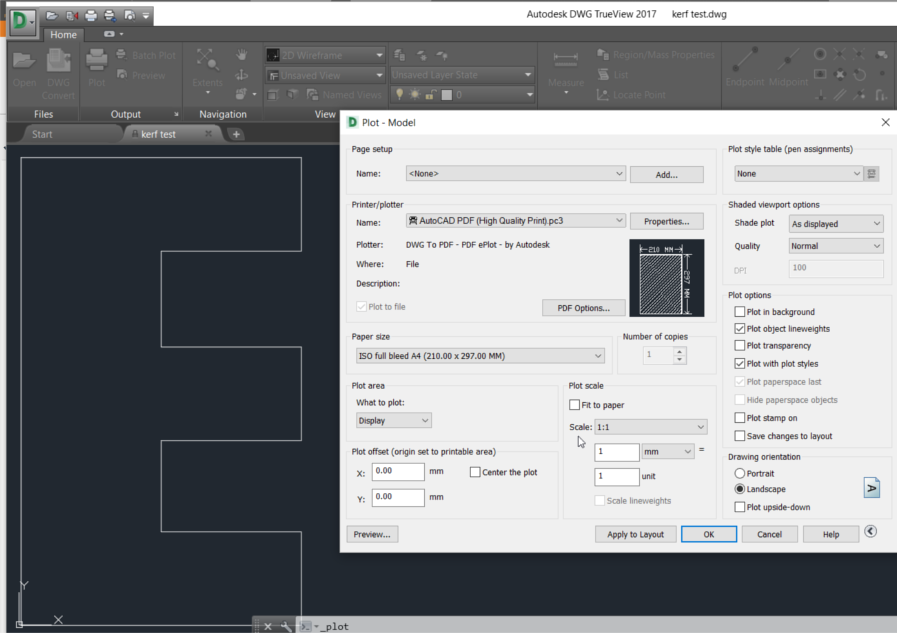The width and height of the screenshot is (897, 633).
Task: Select Portrait drawing orientation
Action: [x=740, y=473]
